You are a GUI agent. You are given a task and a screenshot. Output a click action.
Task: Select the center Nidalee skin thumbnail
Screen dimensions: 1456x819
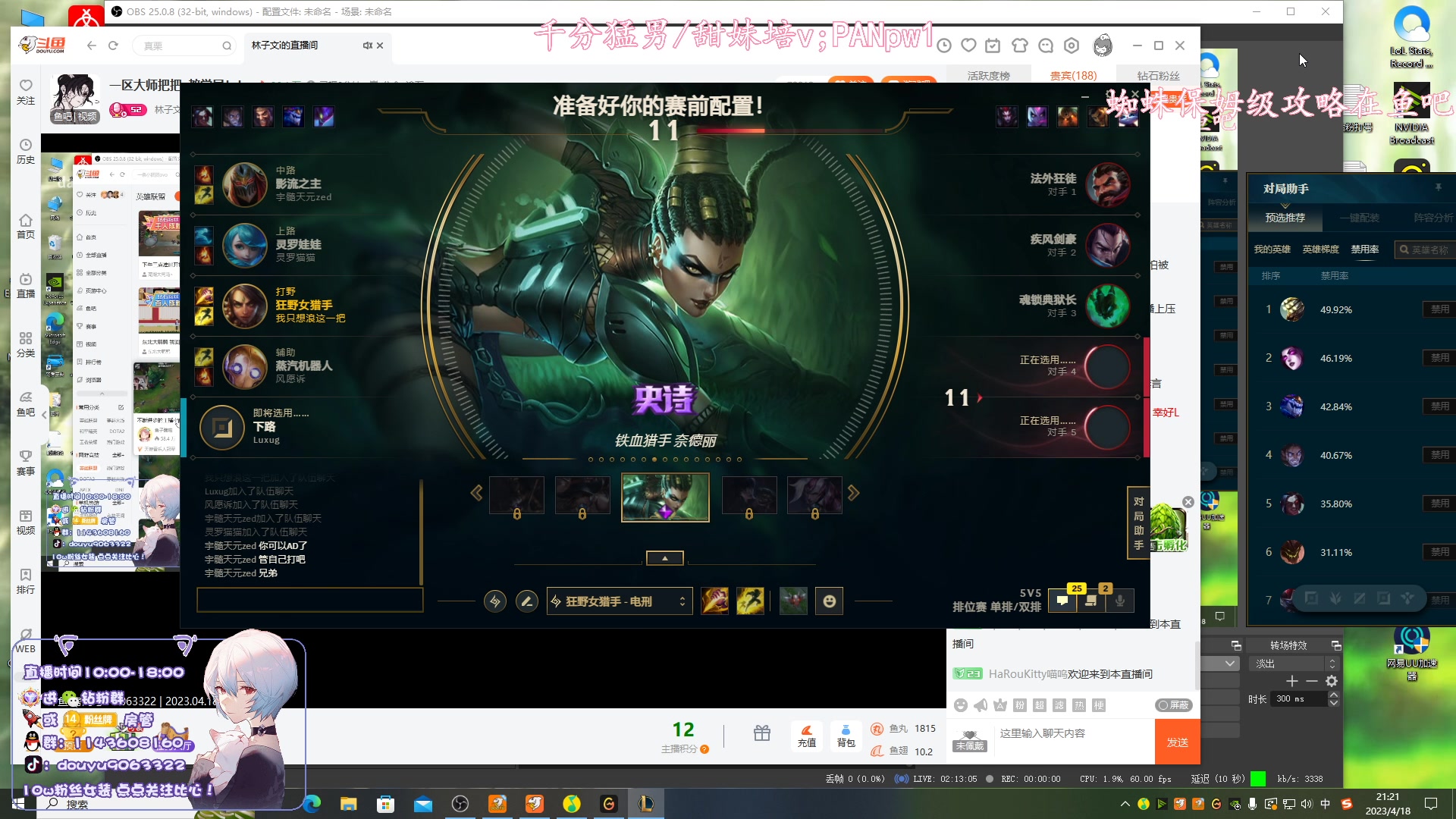[x=665, y=497]
